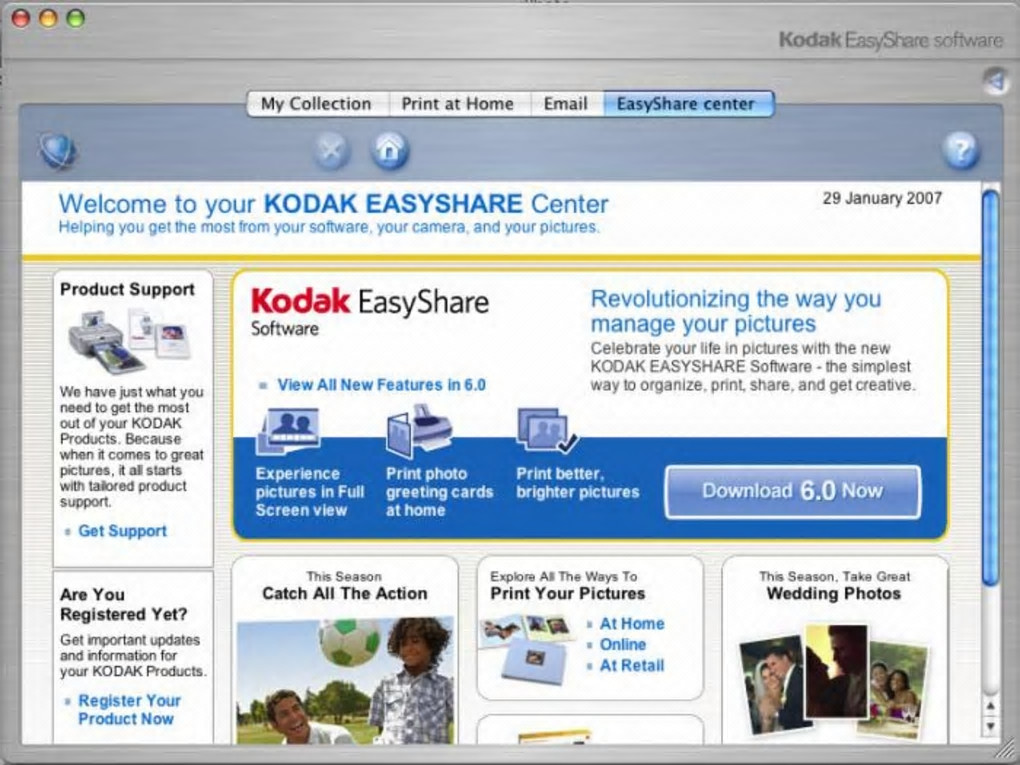Click the Kodak EasyShare Software logo

pyautogui.click(x=369, y=312)
